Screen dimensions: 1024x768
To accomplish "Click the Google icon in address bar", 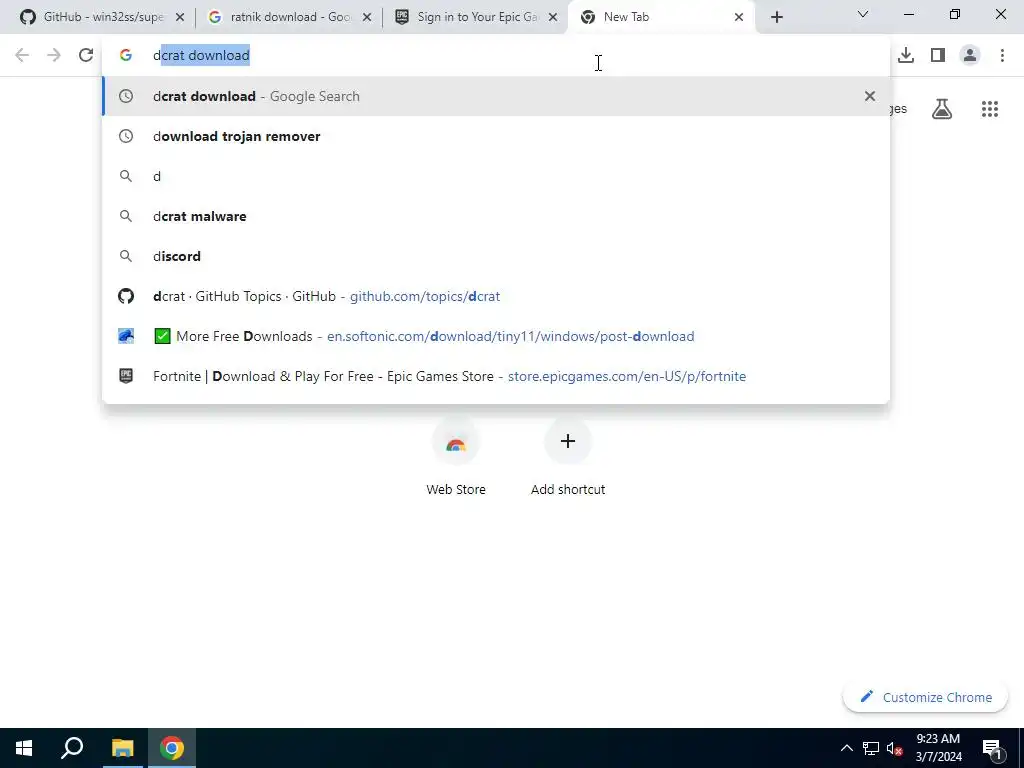I will tap(126, 56).
